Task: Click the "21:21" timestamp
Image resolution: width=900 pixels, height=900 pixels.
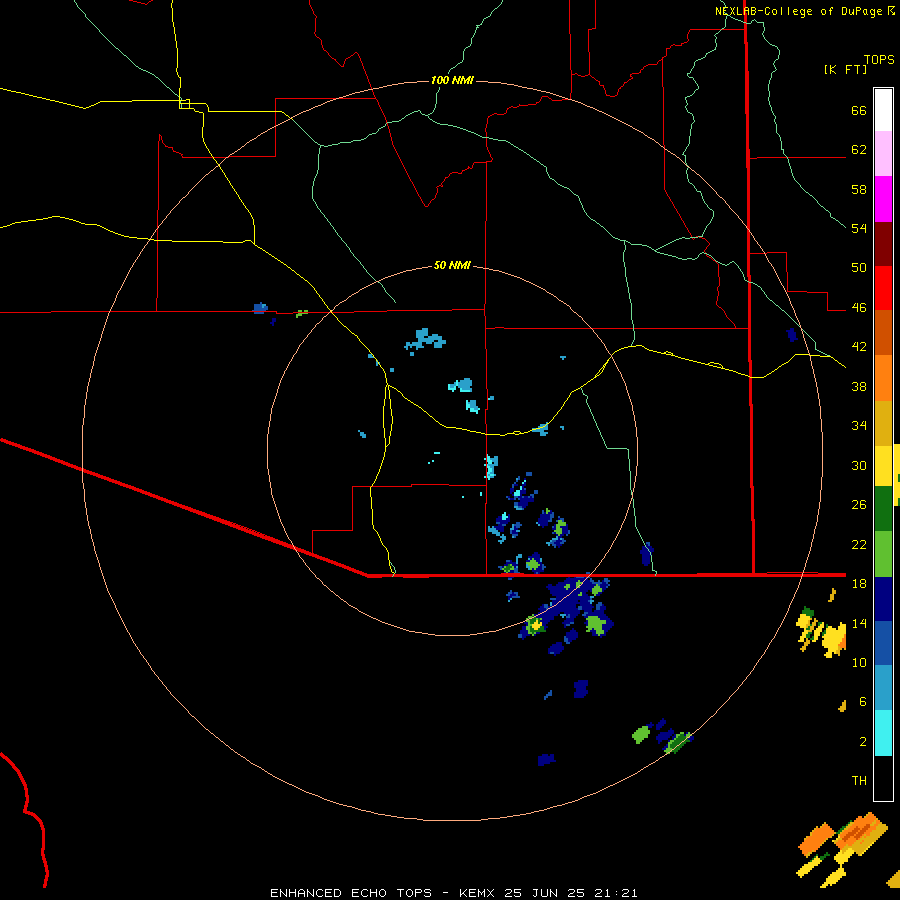Action: pos(615,893)
